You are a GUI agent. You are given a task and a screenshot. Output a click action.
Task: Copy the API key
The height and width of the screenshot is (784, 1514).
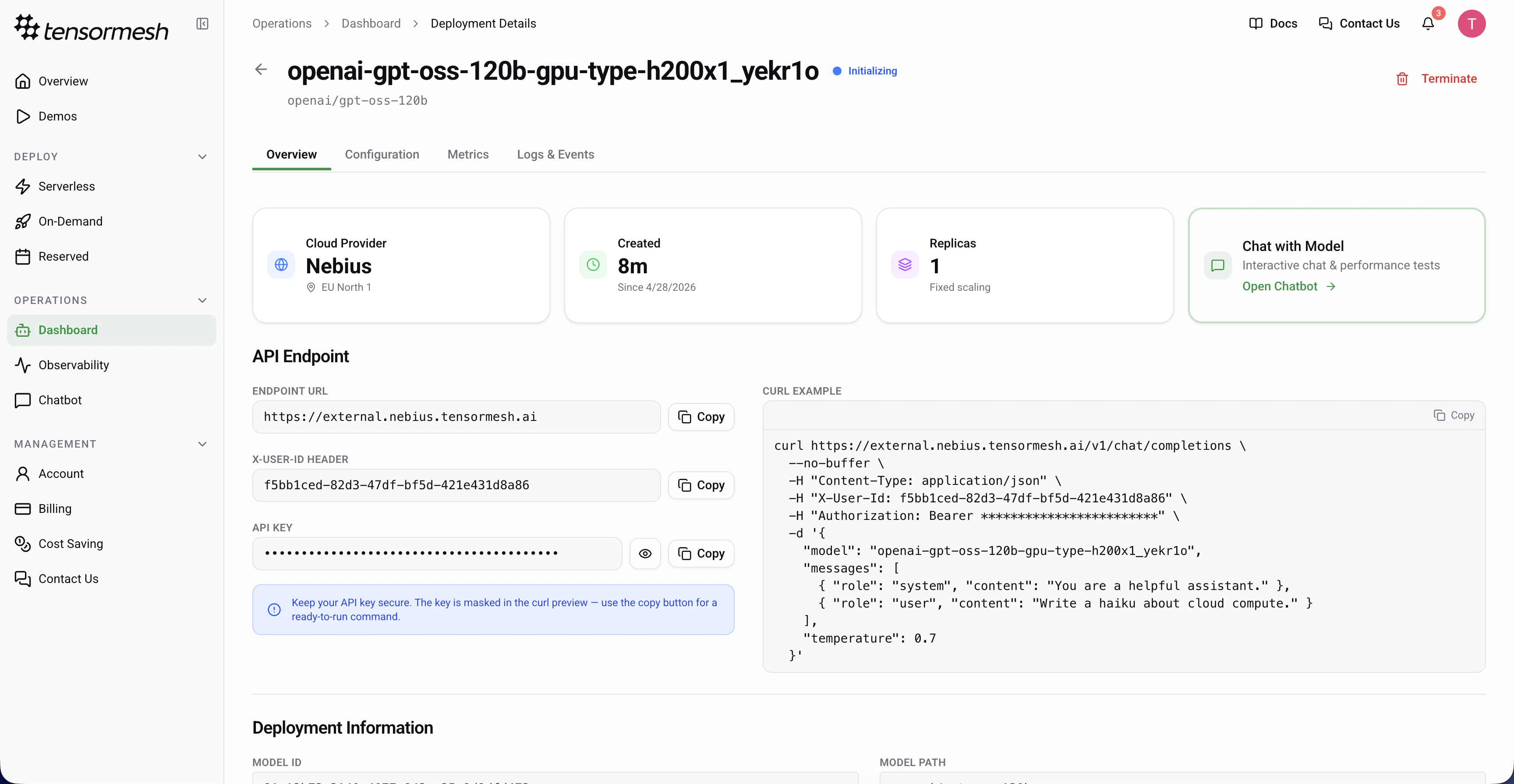(x=701, y=553)
